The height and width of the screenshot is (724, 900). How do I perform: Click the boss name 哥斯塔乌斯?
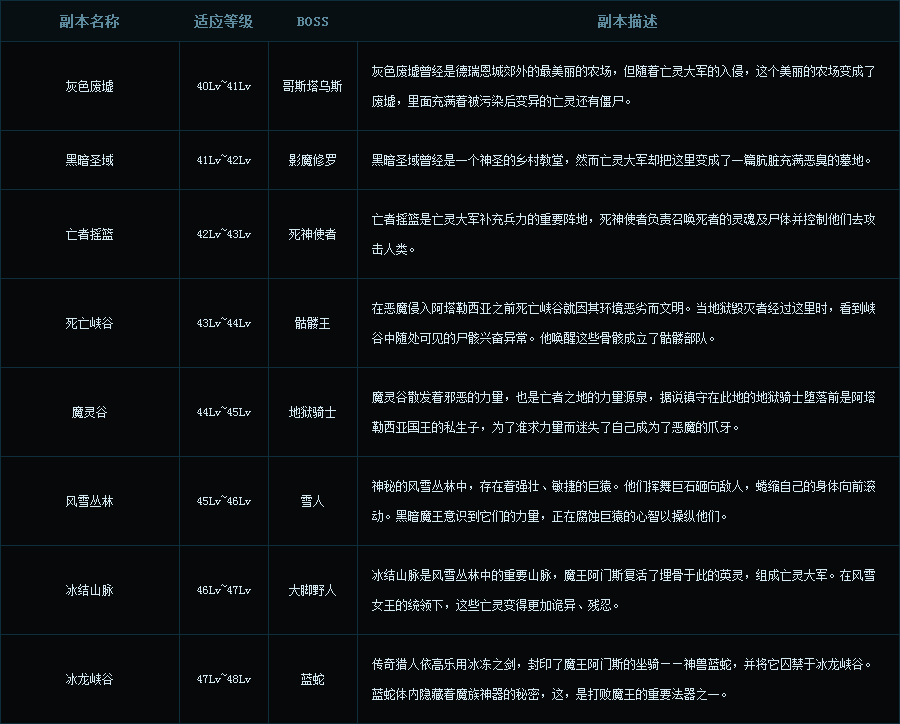pyautogui.click(x=312, y=86)
